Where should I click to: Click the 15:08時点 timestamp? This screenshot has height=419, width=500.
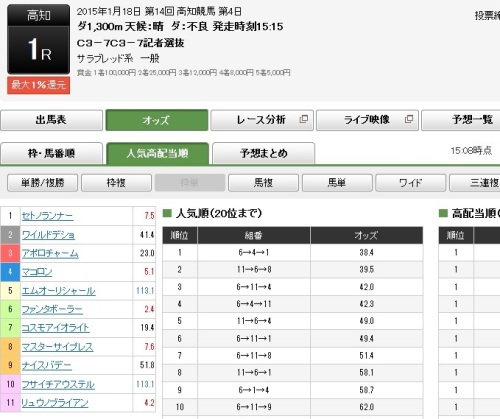471,151
